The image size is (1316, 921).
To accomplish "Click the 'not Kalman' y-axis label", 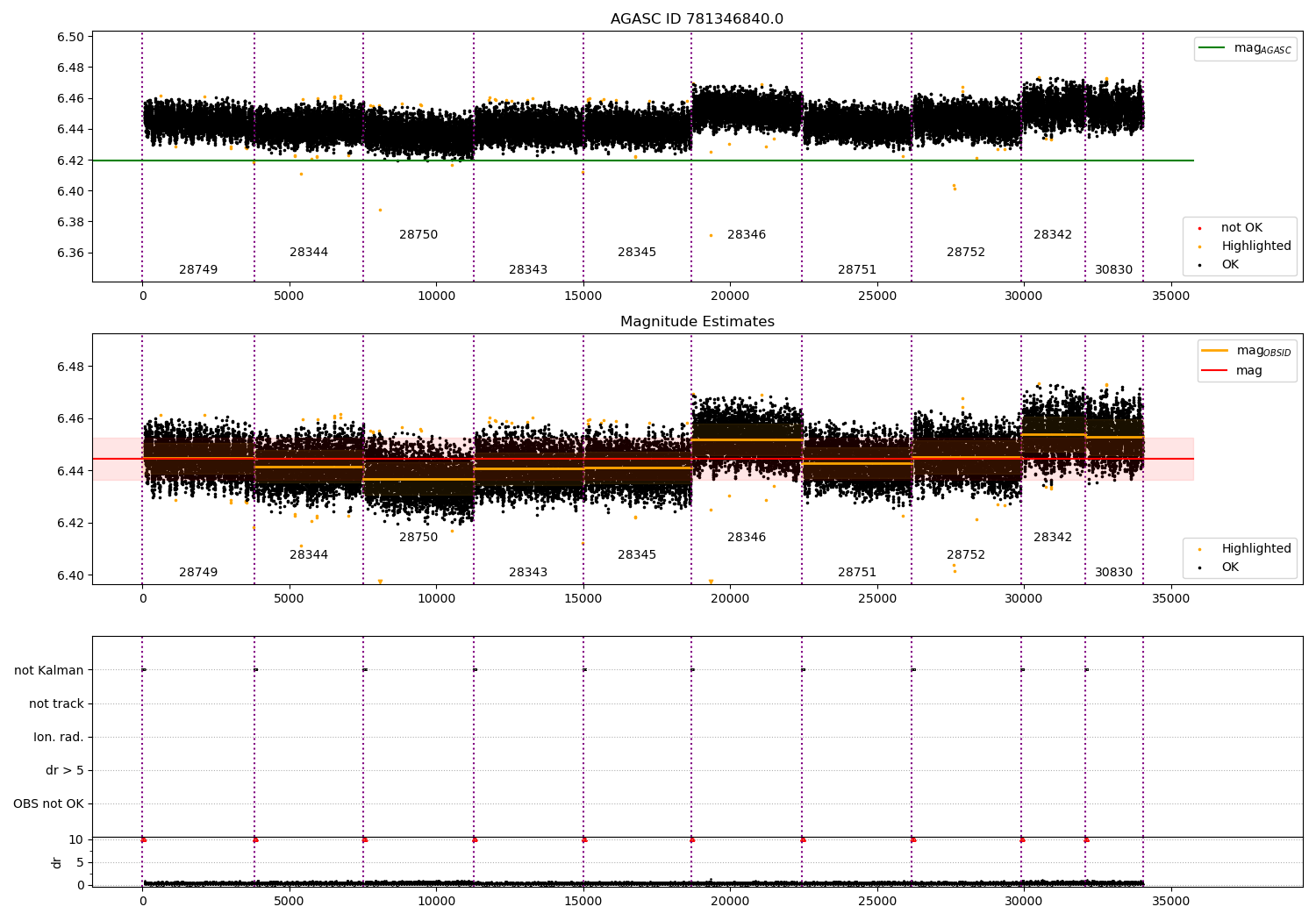I will 49,670.
